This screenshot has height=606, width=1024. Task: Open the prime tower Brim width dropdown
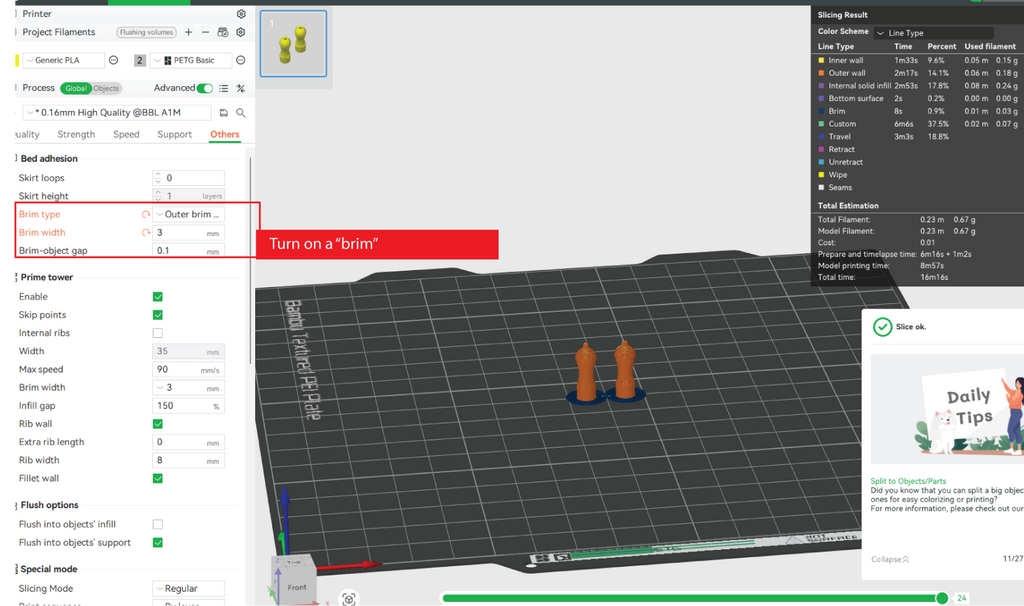tap(189, 388)
